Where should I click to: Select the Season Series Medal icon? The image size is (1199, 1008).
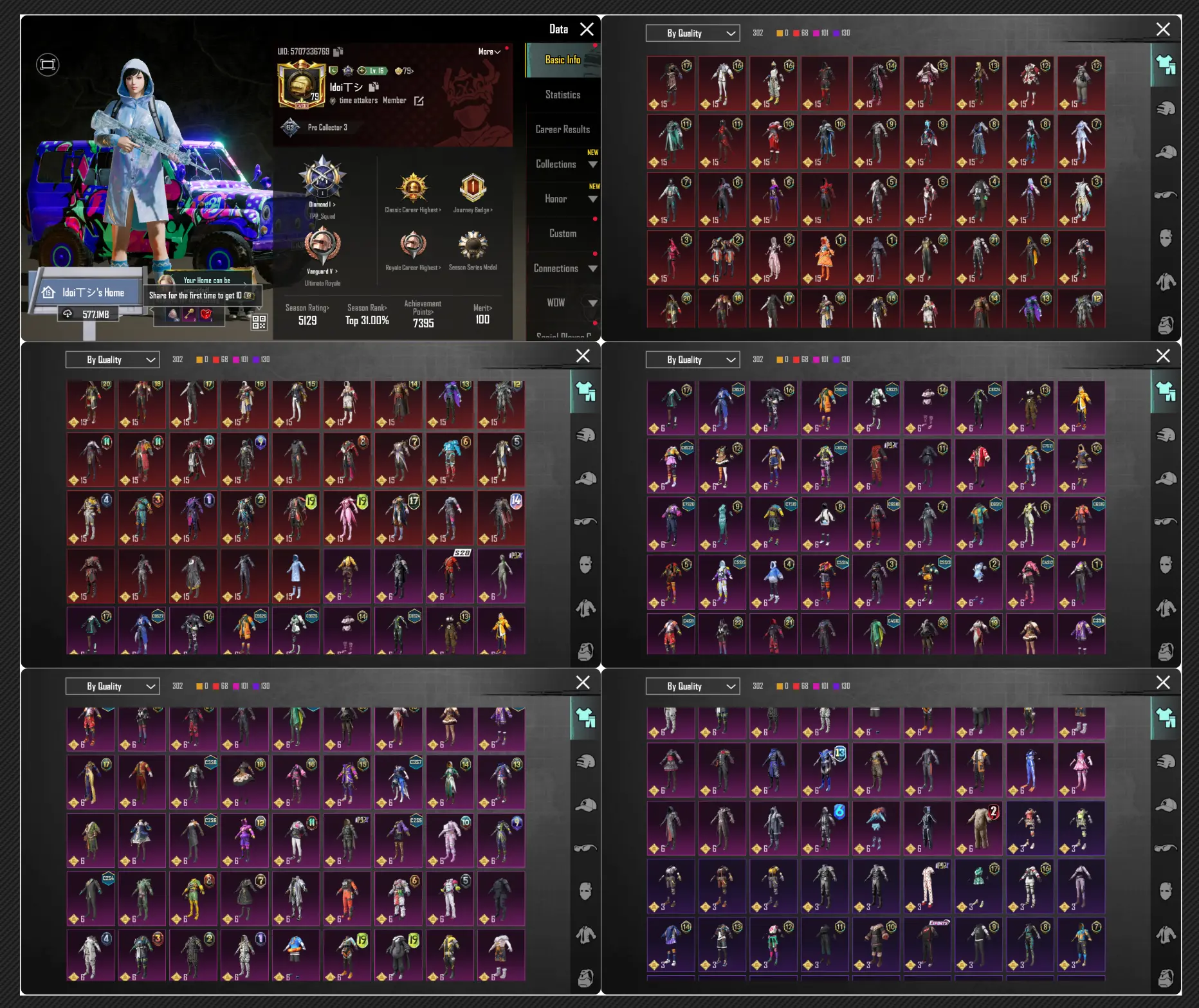(473, 246)
